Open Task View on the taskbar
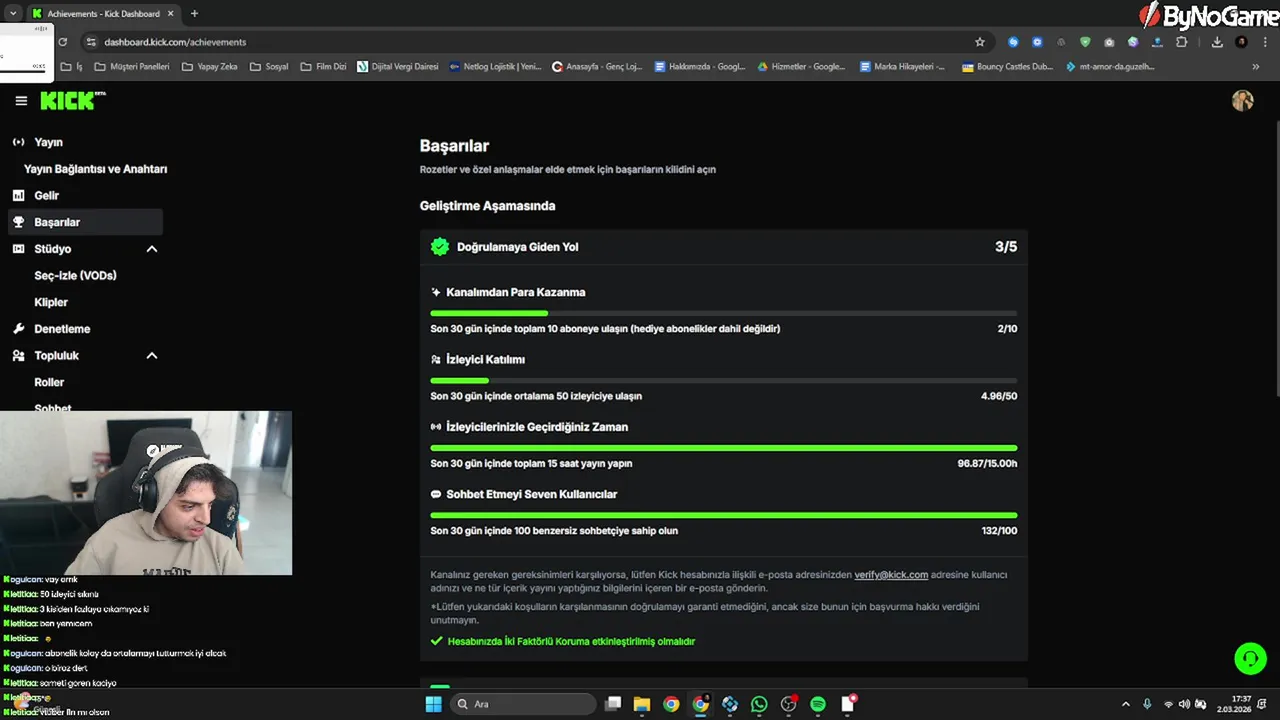The height and width of the screenshot is (720, 1280). [613, 704]
